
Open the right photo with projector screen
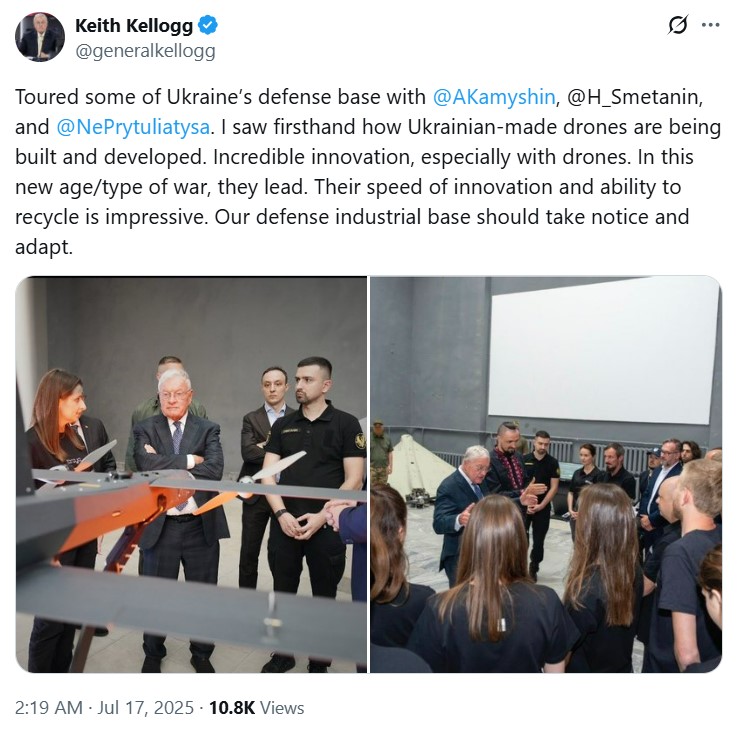pos(546,474)
